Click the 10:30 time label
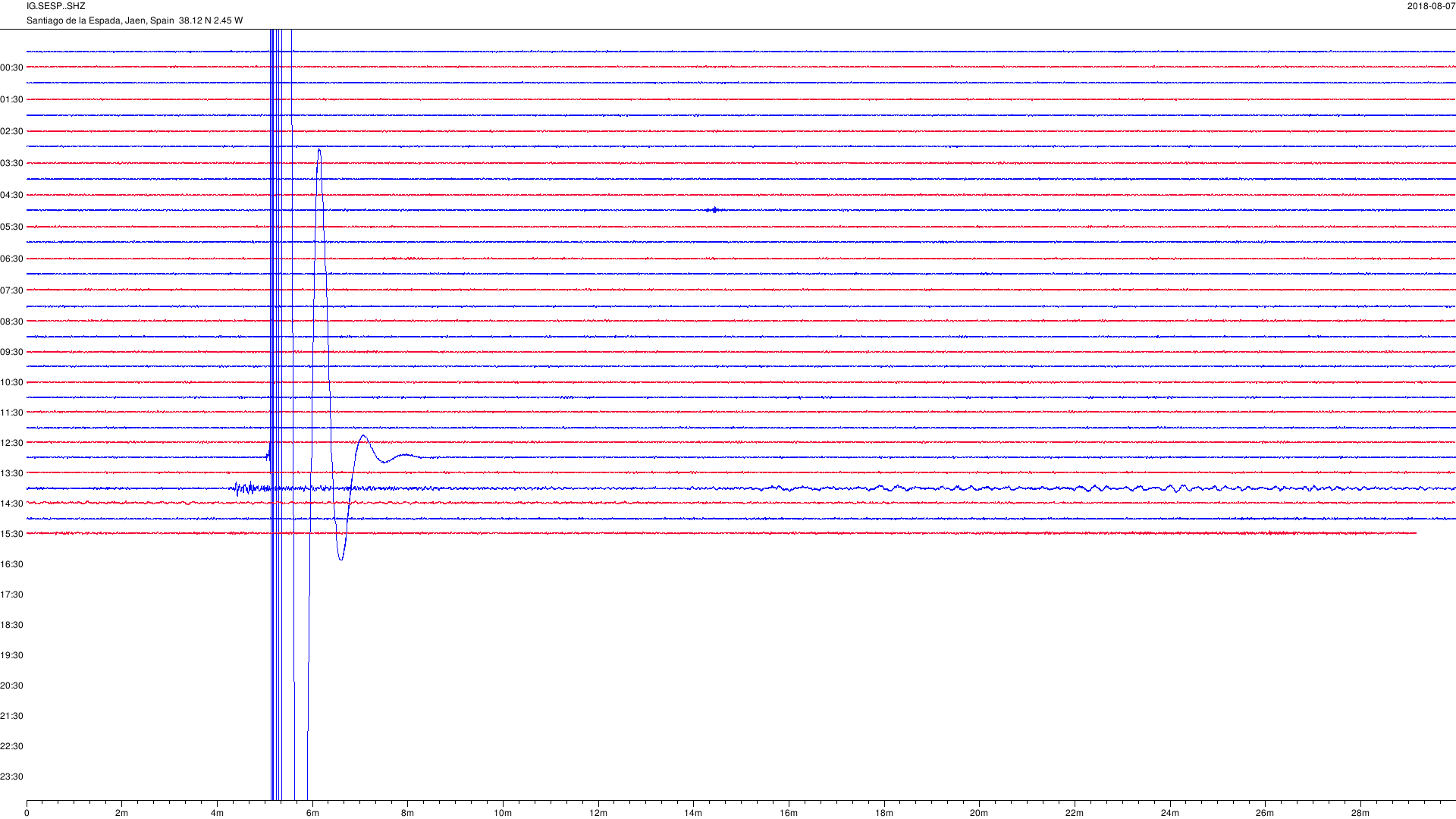The width and height of the screenshot is (1456, 819). 11,382
